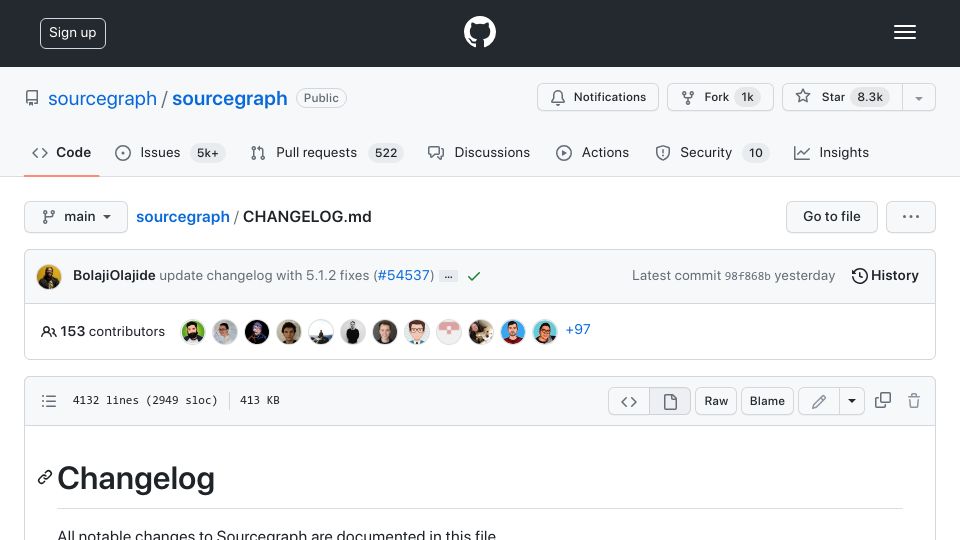Click the trash delete file icon
The image size is (960, 540).
click(914, 401)
